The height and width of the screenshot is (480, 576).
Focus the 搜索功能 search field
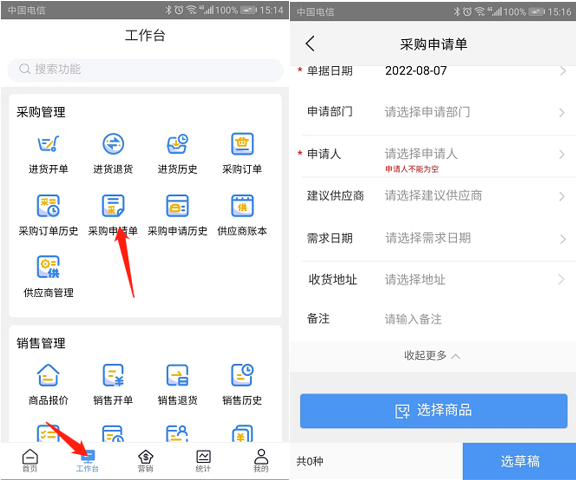145,69
